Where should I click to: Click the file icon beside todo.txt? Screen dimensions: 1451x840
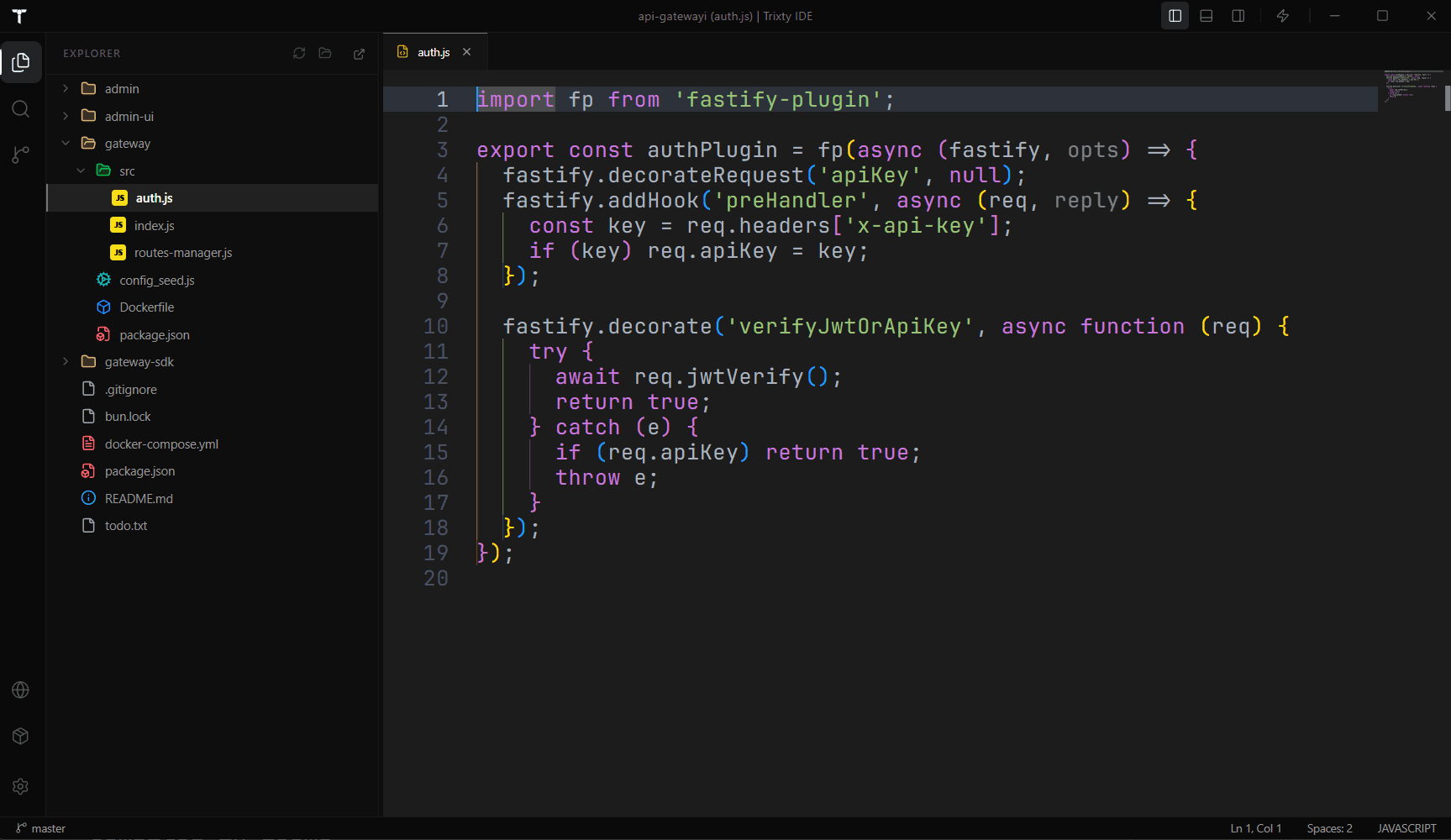[x=88, y=526]
